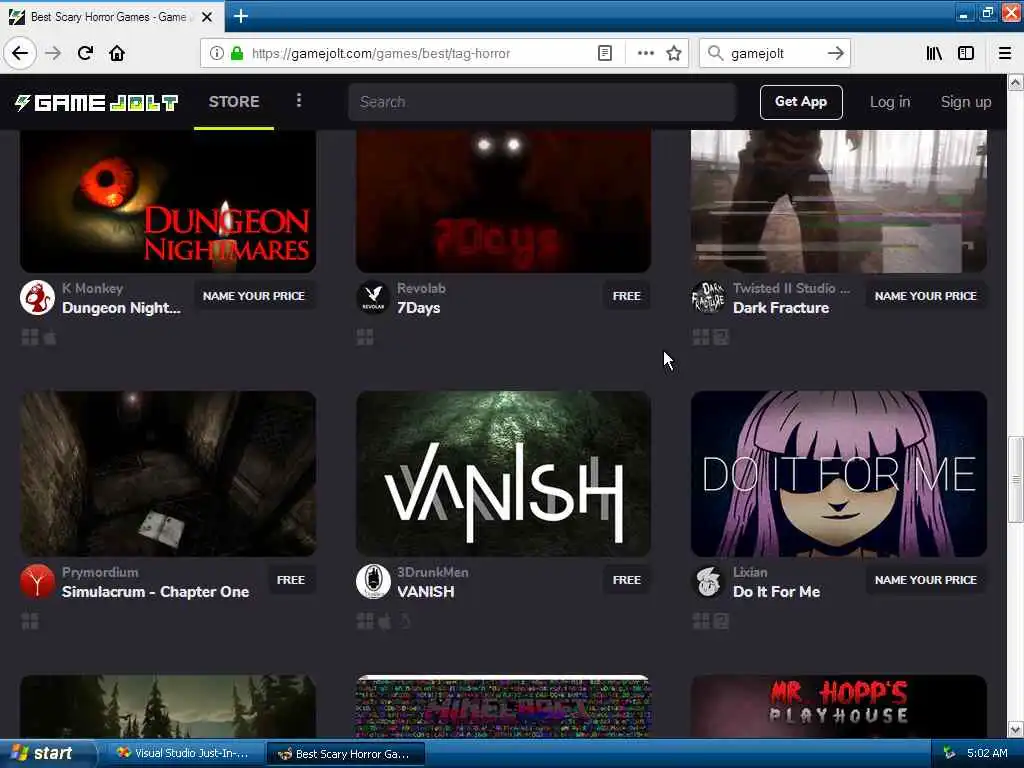The height and width of the screenshot is (768, 1024).
Task: Close the Best Scary Horror Games tab
Action: (x=207, y=17)
